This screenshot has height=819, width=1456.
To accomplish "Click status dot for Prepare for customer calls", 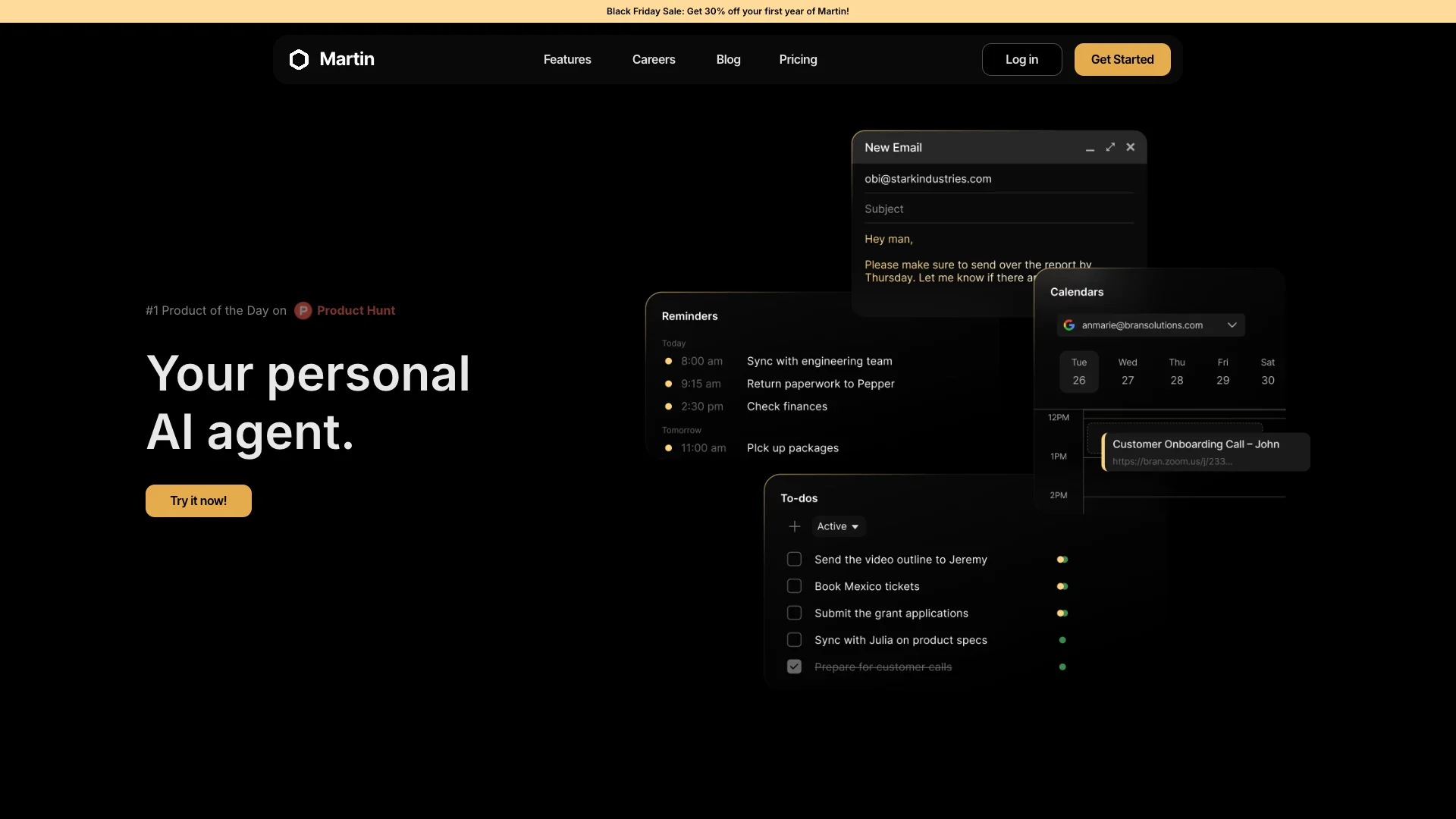I will pyautogui.click(x=1062, y=667).
